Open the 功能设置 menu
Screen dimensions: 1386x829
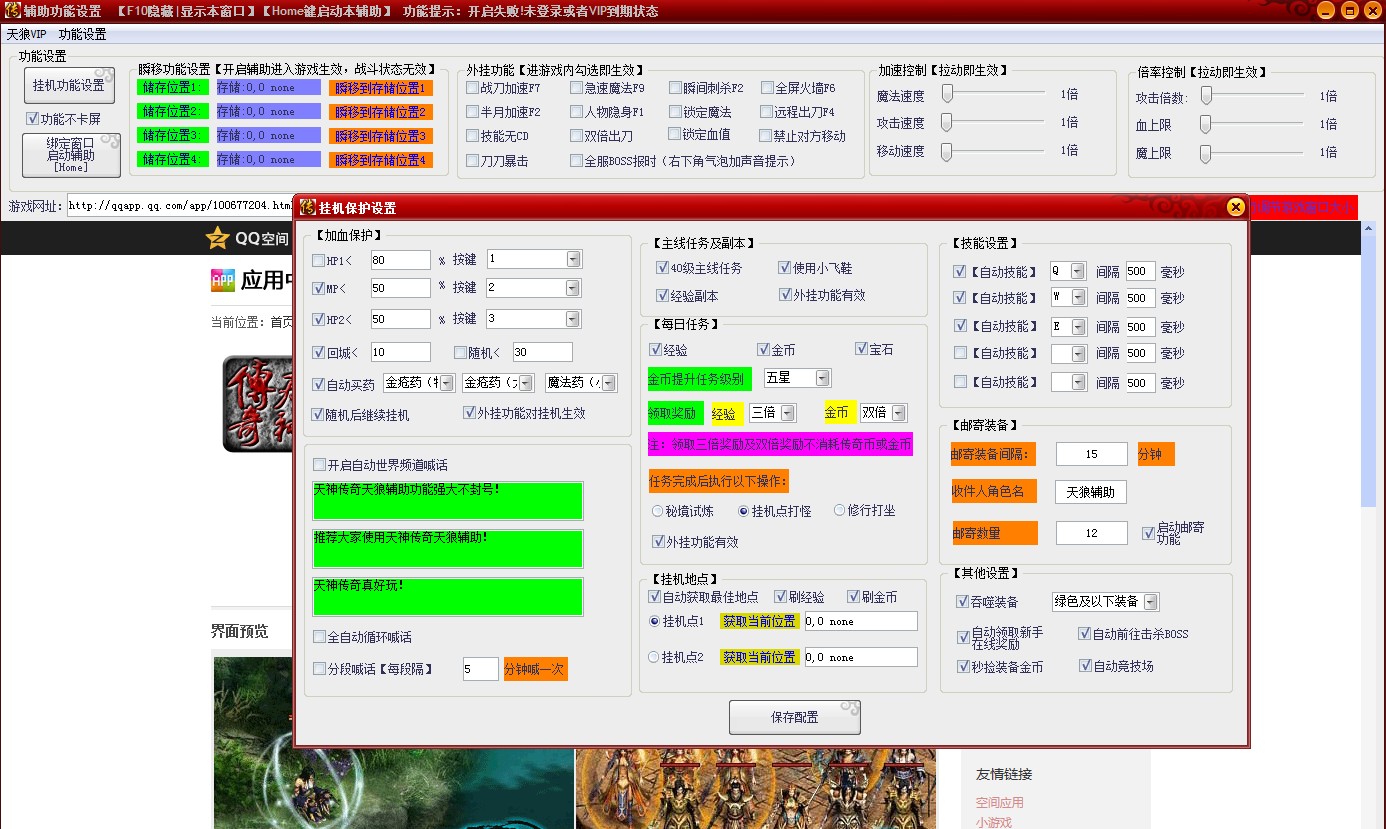click(80, 33)
